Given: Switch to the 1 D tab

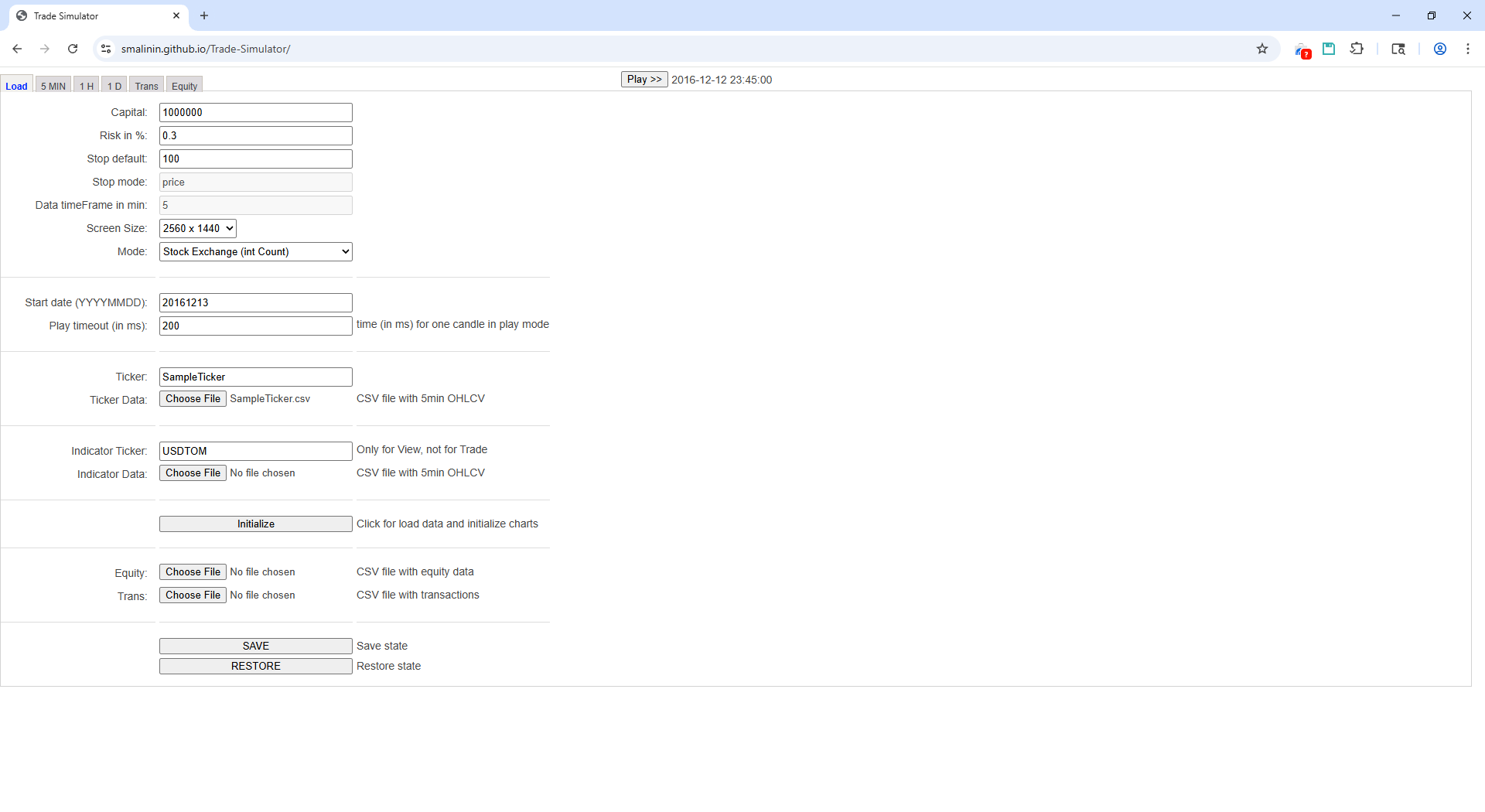Looking at the screenshot, I should (114, 85).
